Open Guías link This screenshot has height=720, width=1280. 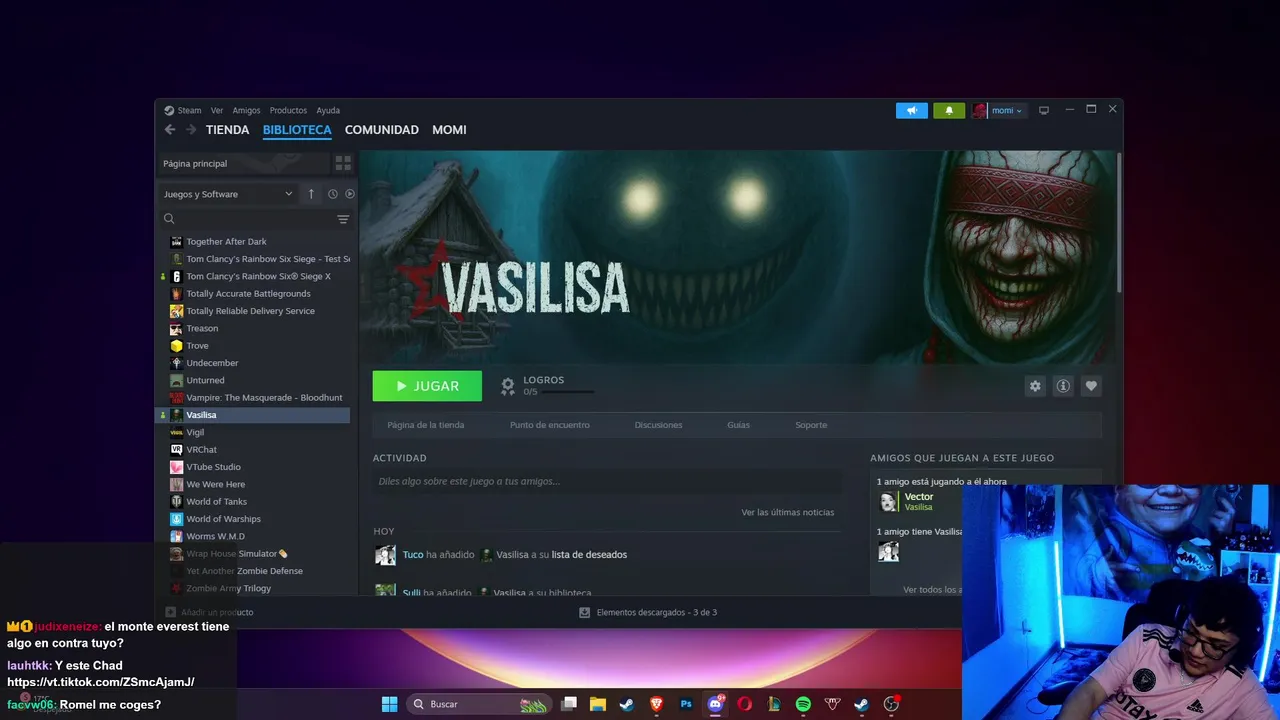pyautogui.click(x=738, y=425)
